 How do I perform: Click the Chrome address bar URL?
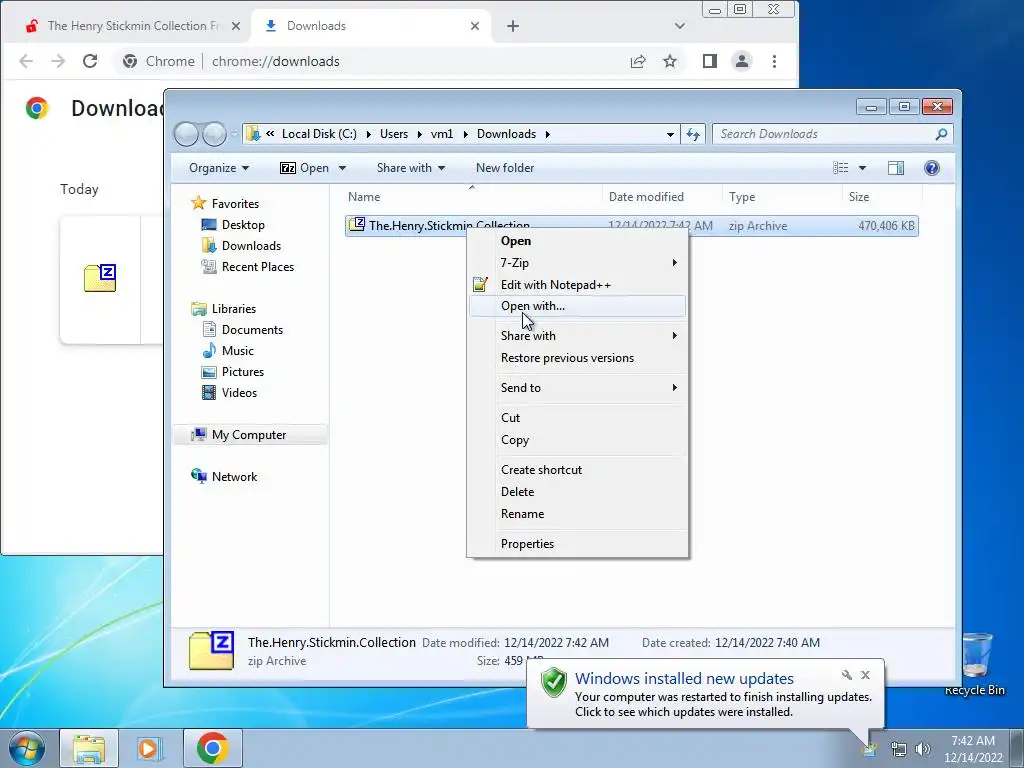[x=276, y=61]
